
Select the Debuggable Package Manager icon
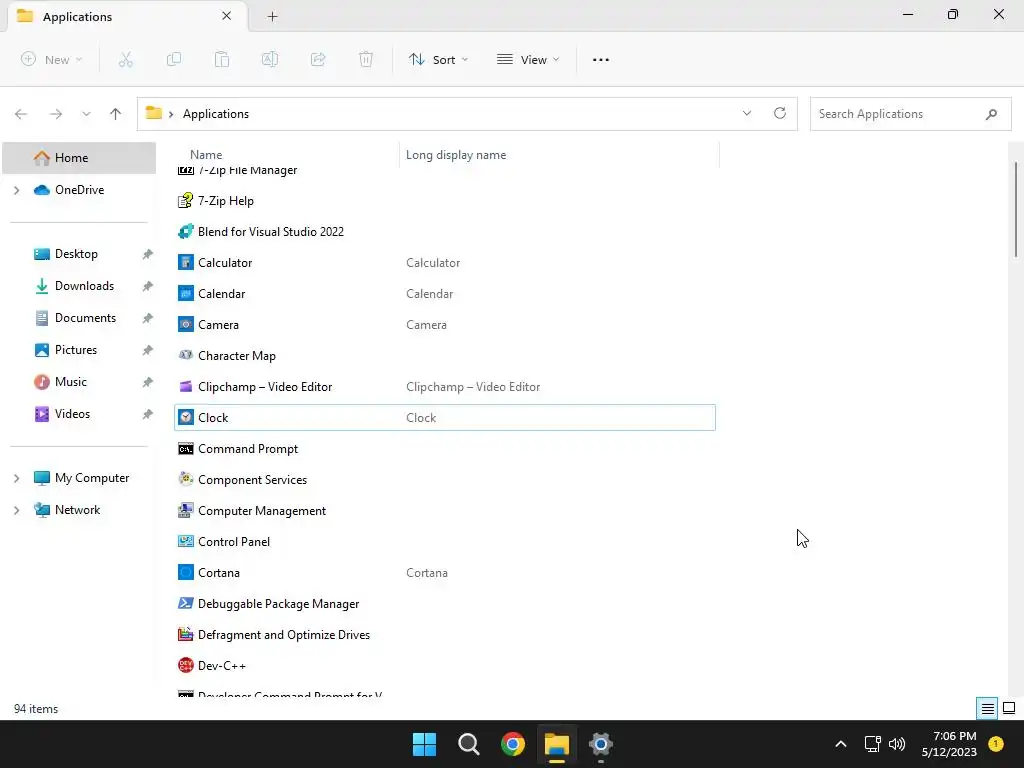pos(185,603)
